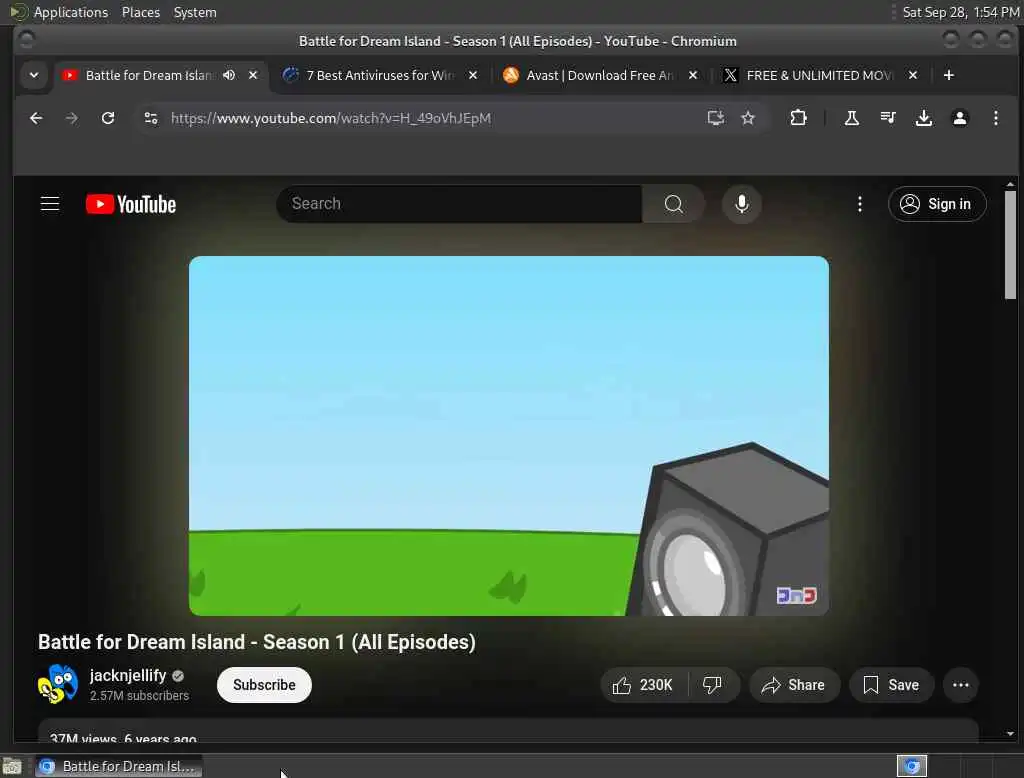Go to YouTube home via logo
The height and width of the screenshot is (778, 1024).
point(131,204)
